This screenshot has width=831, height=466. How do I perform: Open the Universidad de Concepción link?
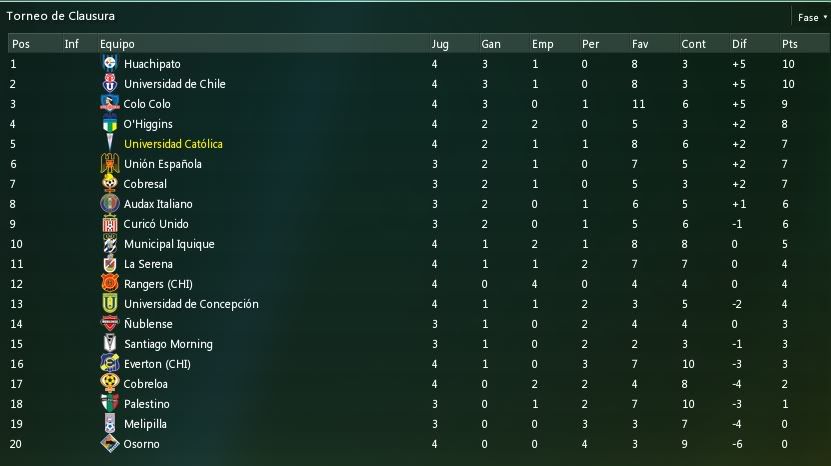191,304
